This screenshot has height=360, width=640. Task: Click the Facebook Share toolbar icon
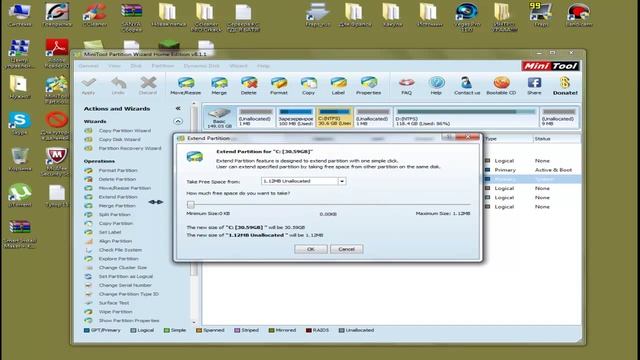pyautogui.click(x=534, y=86)
